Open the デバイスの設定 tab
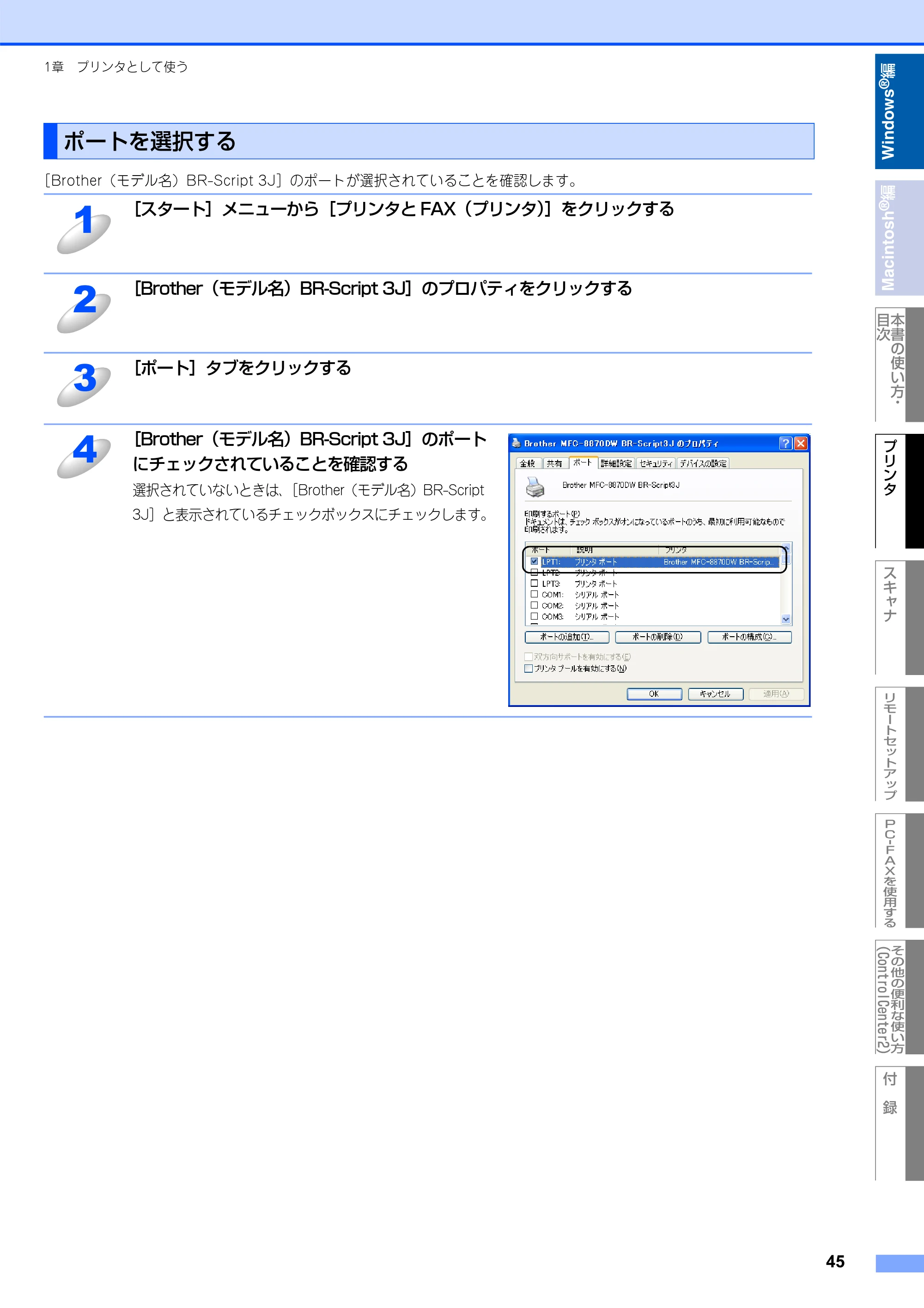The image size is (924, 1308). [x=703, y=463]
